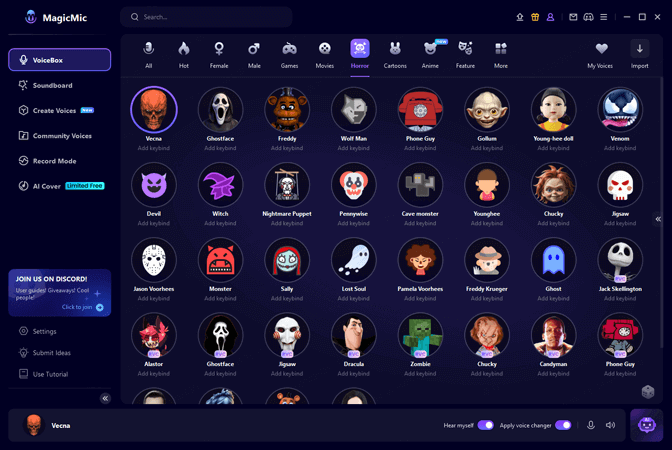Image resolution: width=672 pixels, height=450 pixels.
Task: Open Create Voices in sidebar
Action: (56, 111)
